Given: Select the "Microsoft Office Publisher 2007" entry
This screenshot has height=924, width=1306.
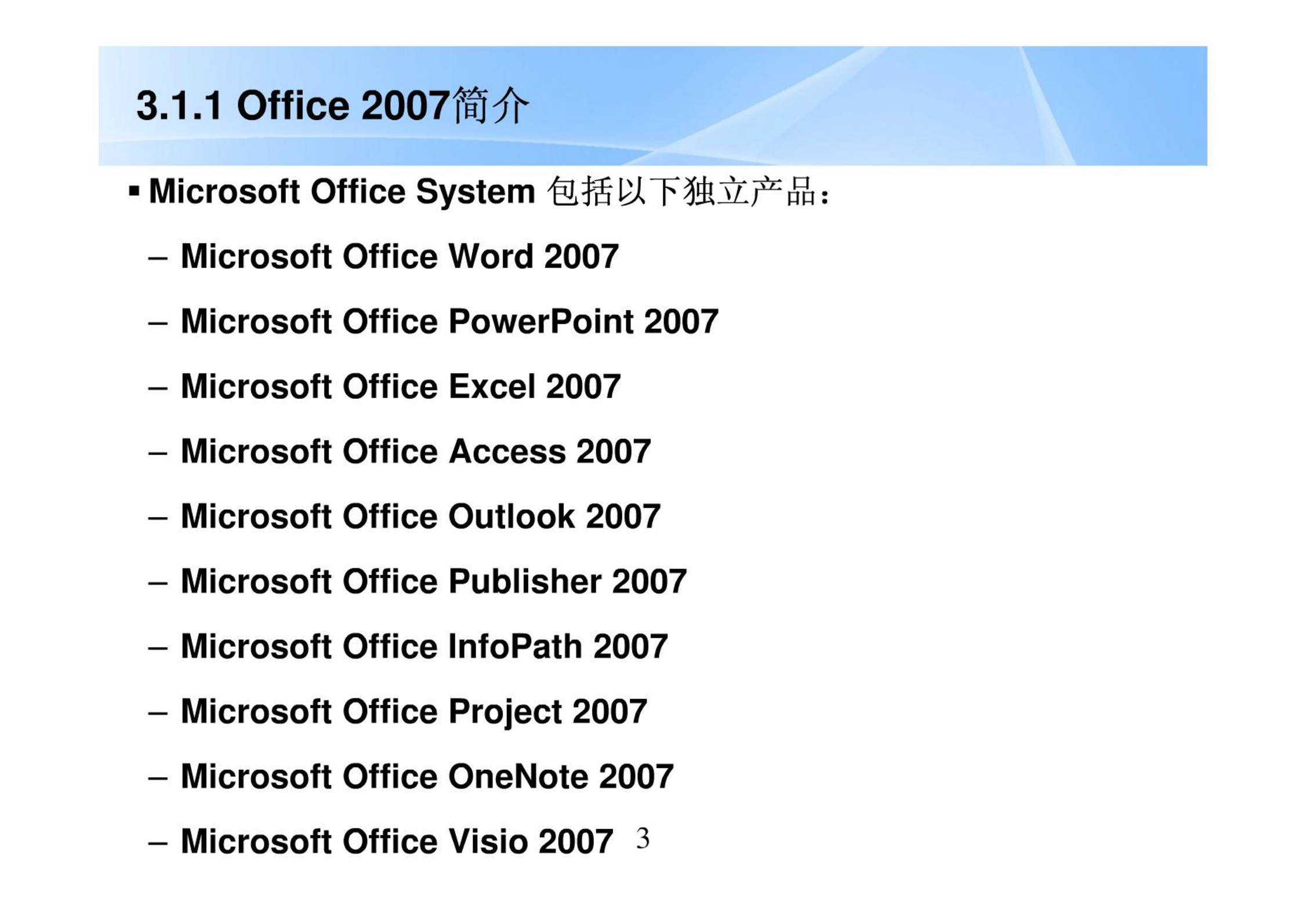Looking at the screenshot, I should point(434,581).
